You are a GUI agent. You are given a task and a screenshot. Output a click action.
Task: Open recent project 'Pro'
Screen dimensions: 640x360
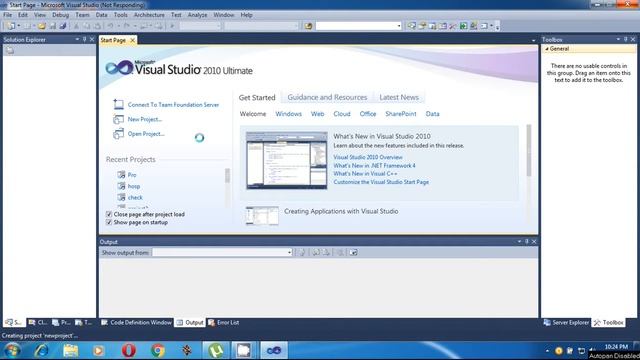(x=131, y=175)
